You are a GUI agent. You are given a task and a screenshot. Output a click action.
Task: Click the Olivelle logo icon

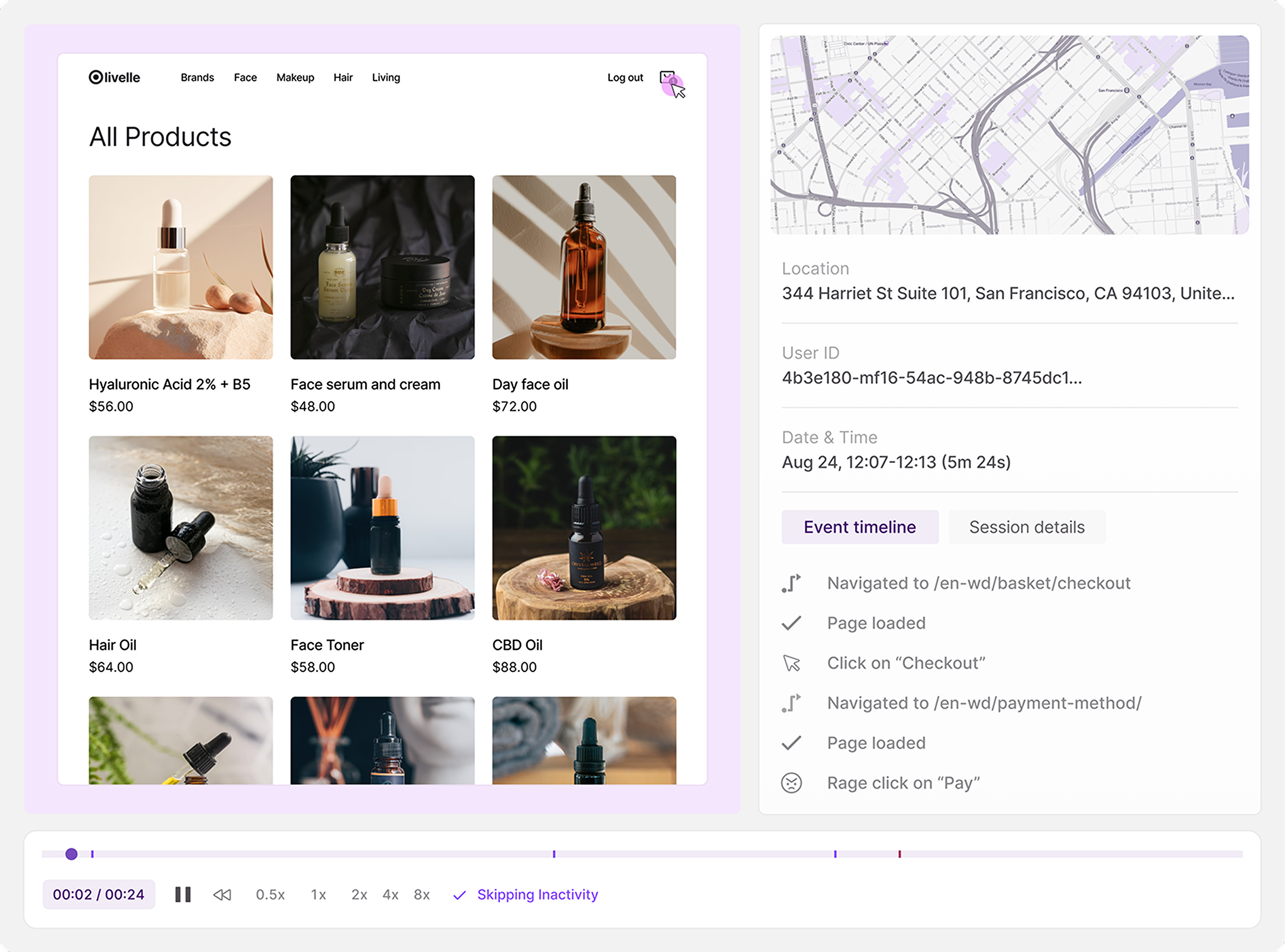click(x=94, y=77)
